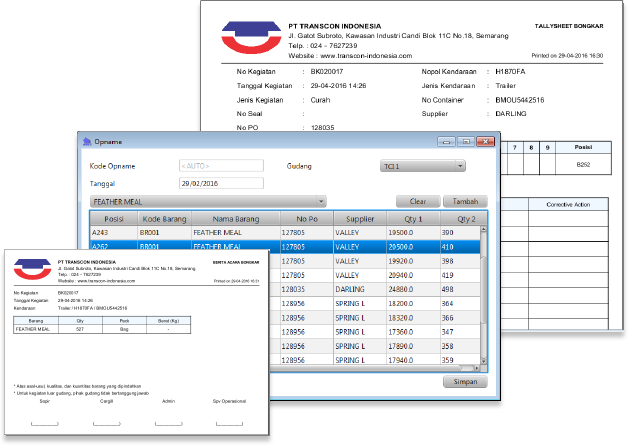The height and width of the screenshot is (445, 628).
Task: Click No PO value 128035 on Tallysheet
Action: (322, 128)
